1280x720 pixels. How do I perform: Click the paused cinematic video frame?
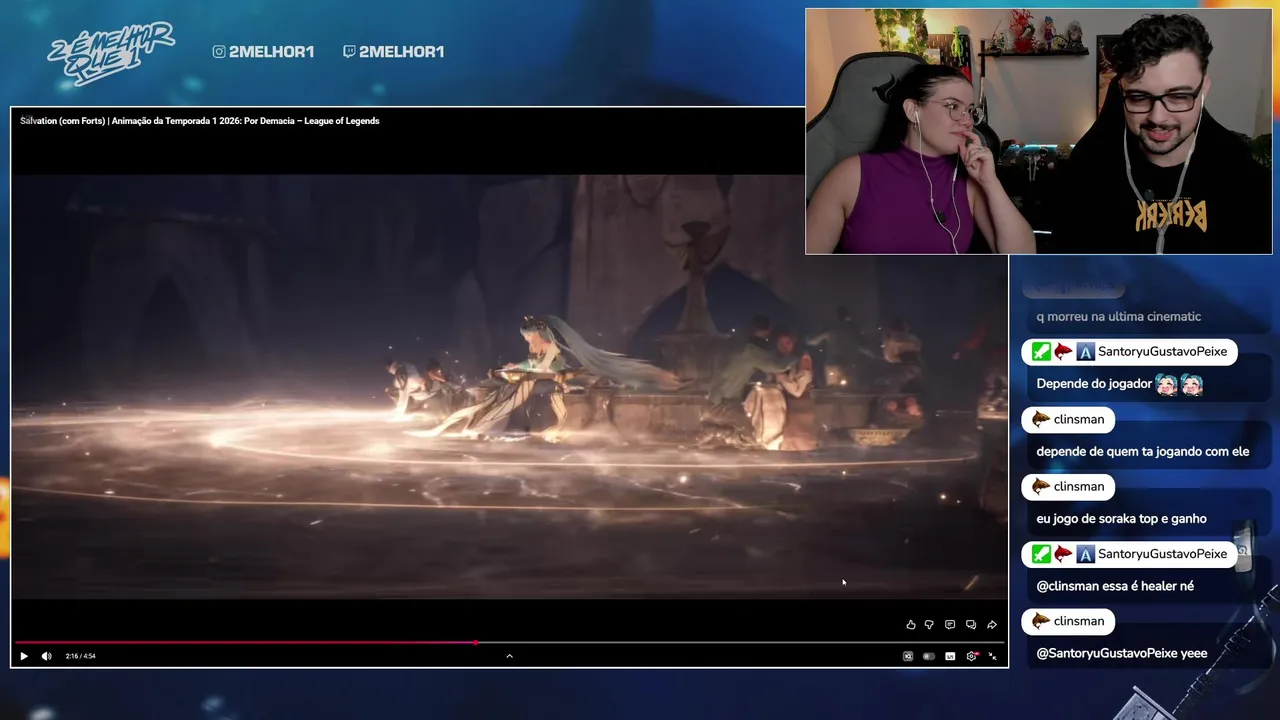point(509,387)
